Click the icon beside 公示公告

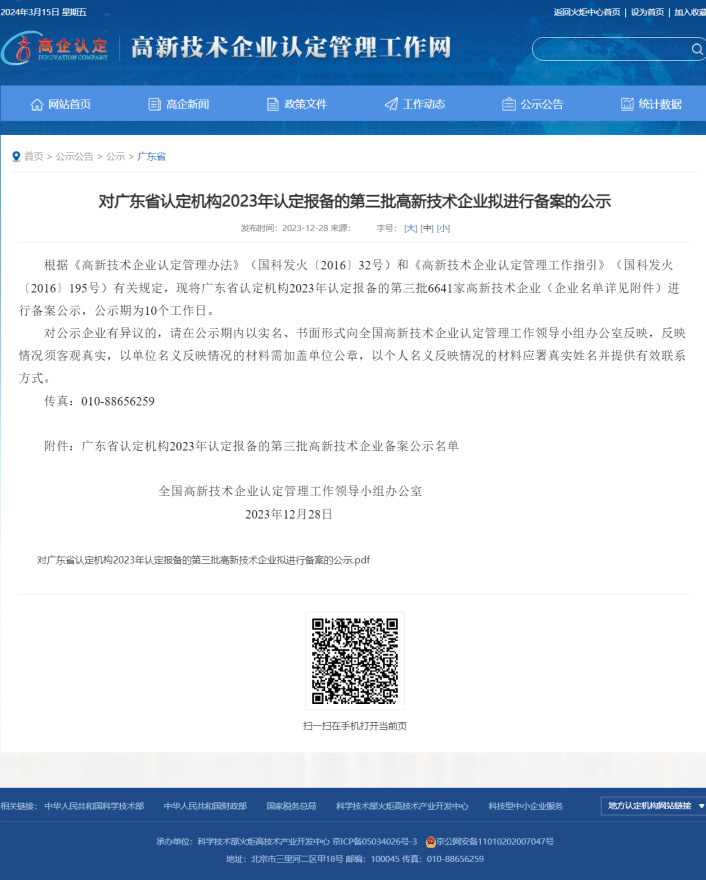coord(509,104)
